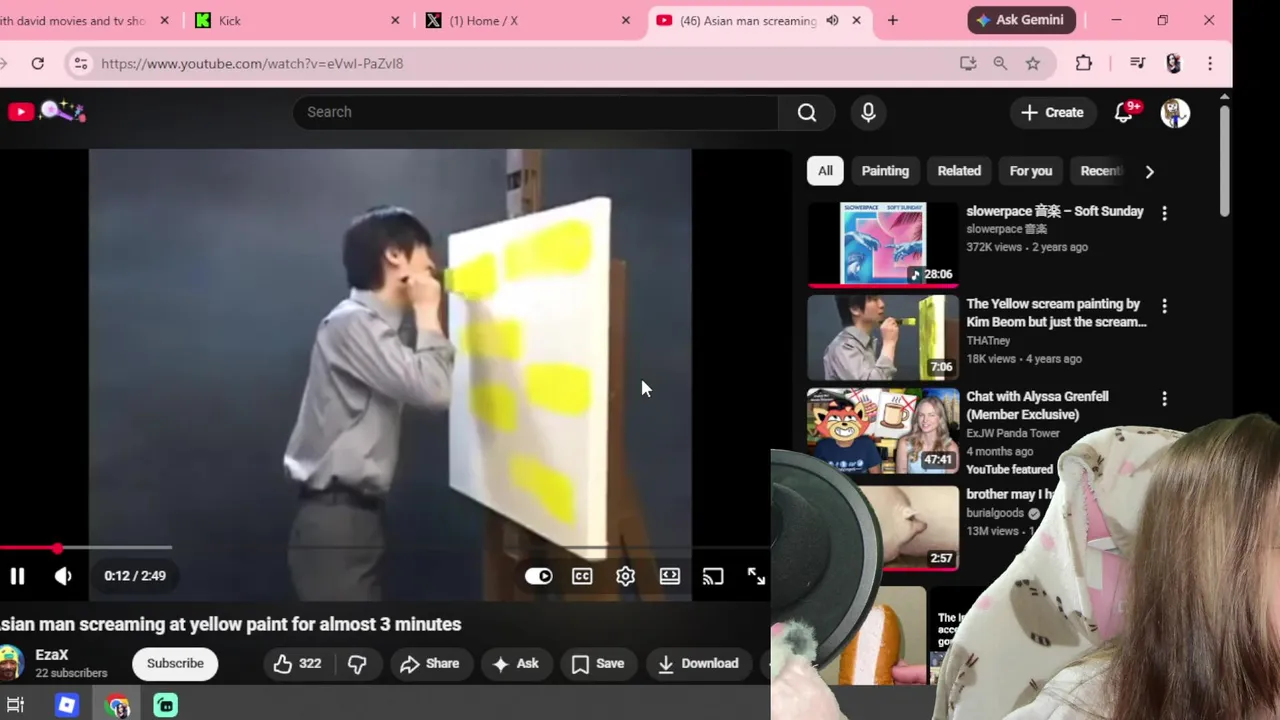The image size is (1280, 720).
Task: Reload the page with the refresh icon
Action: 37,63
